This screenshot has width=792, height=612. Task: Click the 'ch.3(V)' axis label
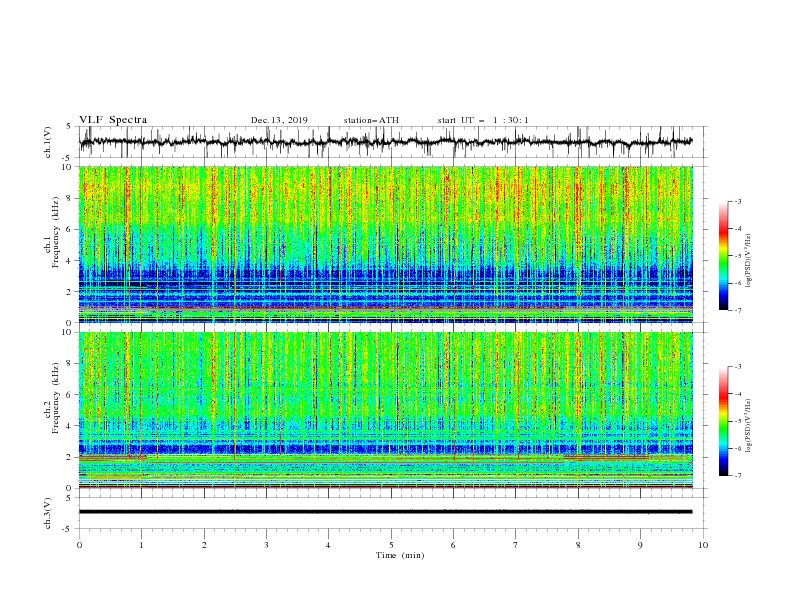pos(48,513)
